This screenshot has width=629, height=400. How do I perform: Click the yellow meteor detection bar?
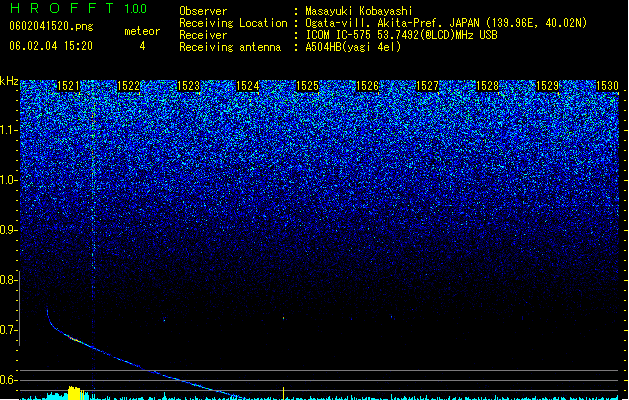tap(78, 393)
